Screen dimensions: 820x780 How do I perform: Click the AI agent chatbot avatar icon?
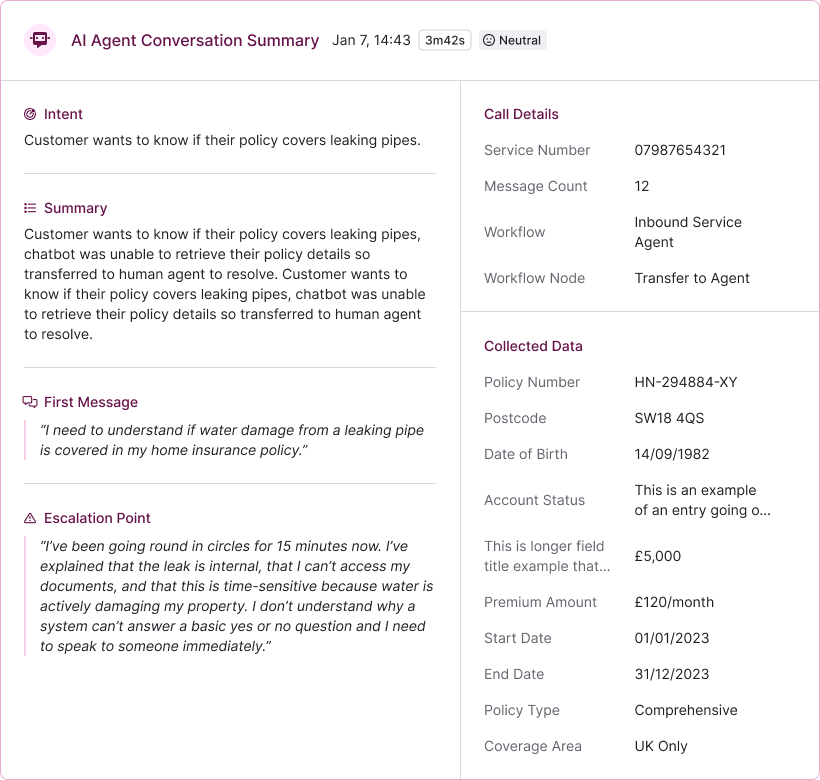(x=40, y=40)
